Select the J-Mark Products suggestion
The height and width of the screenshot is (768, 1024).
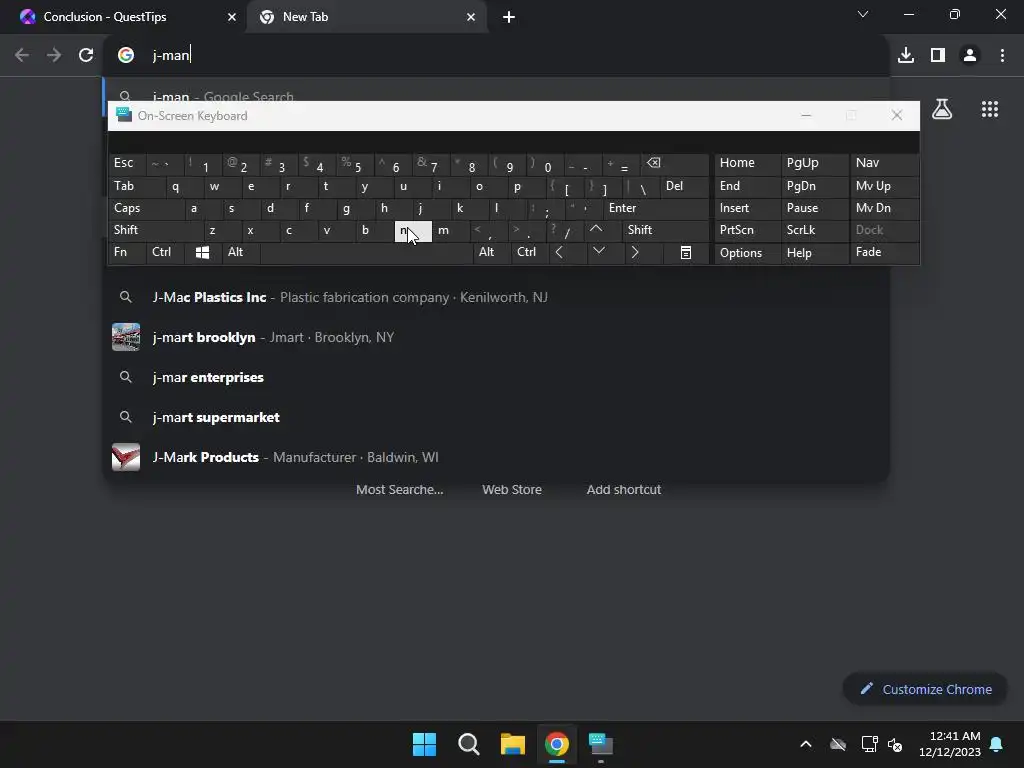[x=496, y=457]
